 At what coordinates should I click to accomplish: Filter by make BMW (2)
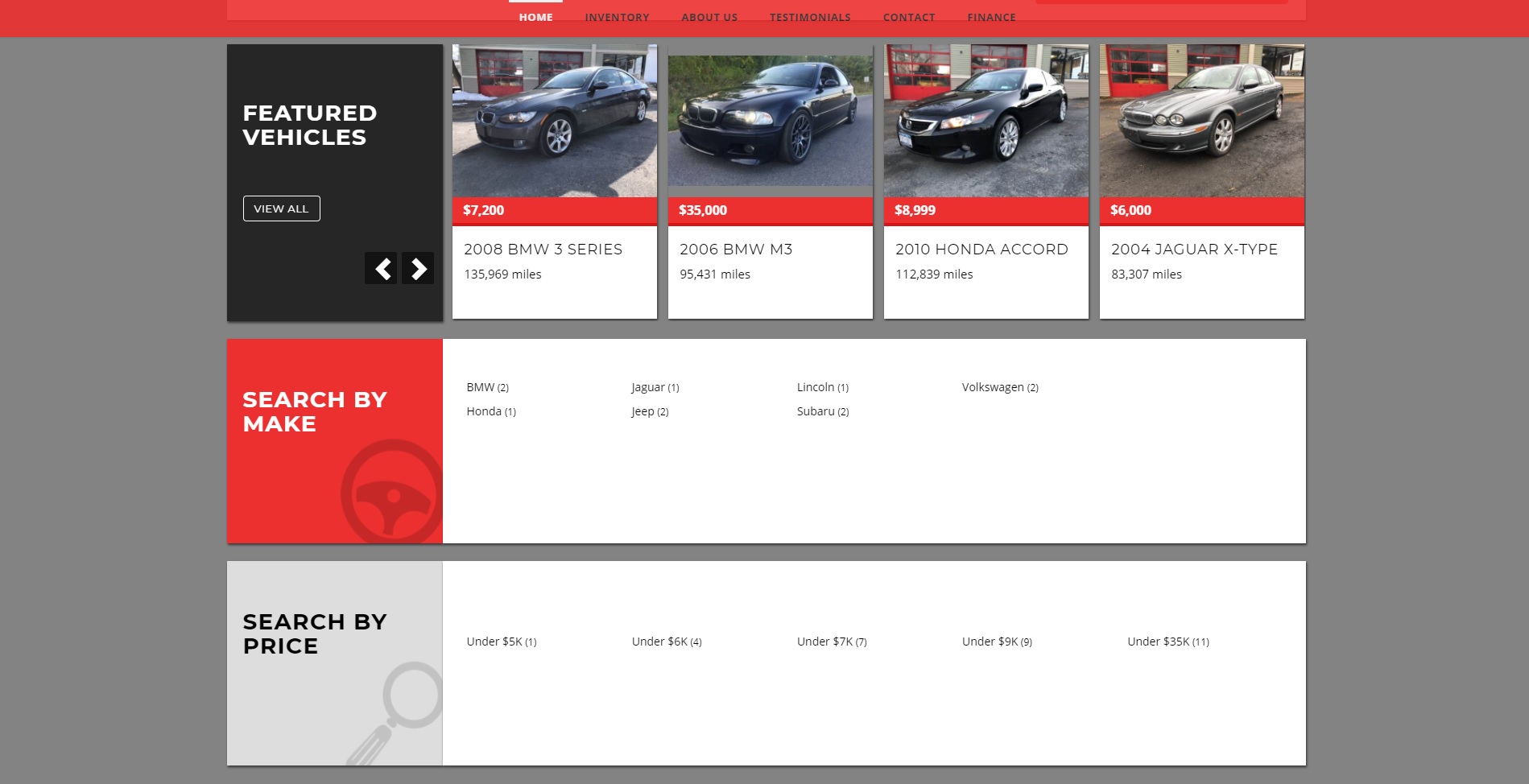[x=488, y=387]
